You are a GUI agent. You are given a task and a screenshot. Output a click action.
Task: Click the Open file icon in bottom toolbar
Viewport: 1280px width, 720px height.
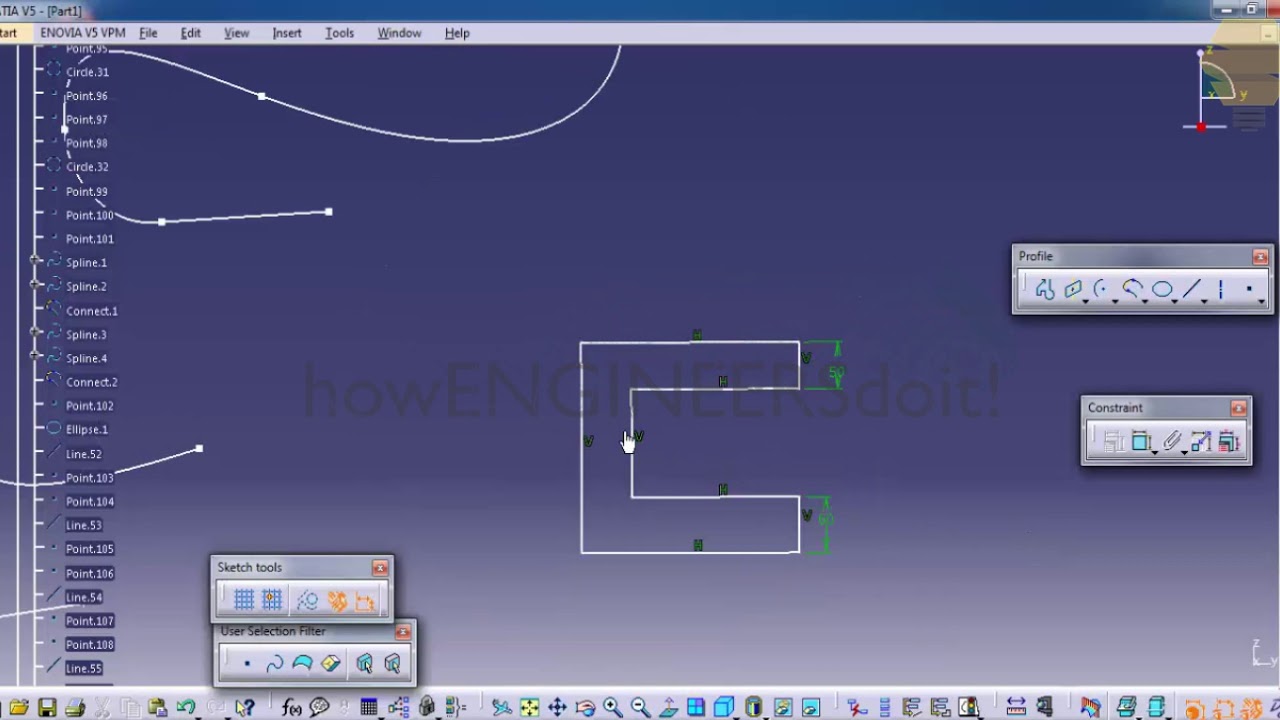pos(19,707)
